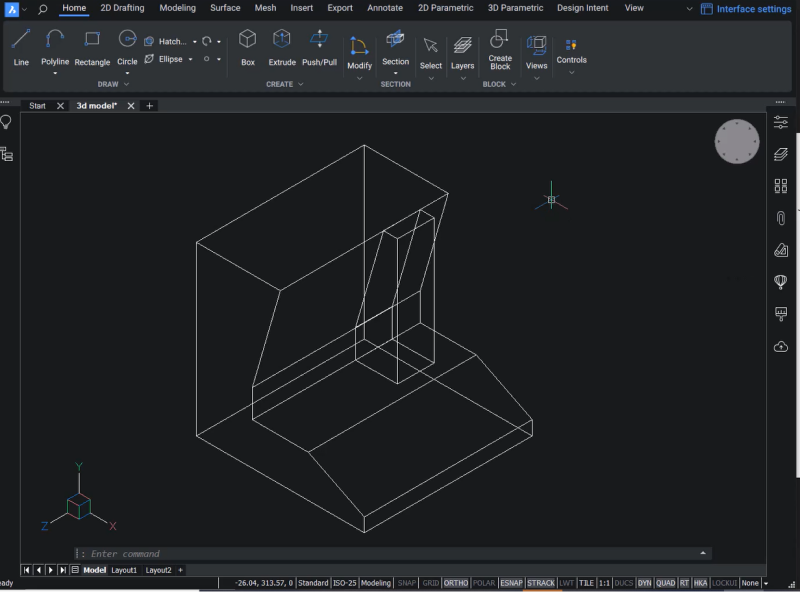Image resolution: width=800 pixels, height=592 pixels.
Task: Open the Layers tool
Action: tap(462, 48)
